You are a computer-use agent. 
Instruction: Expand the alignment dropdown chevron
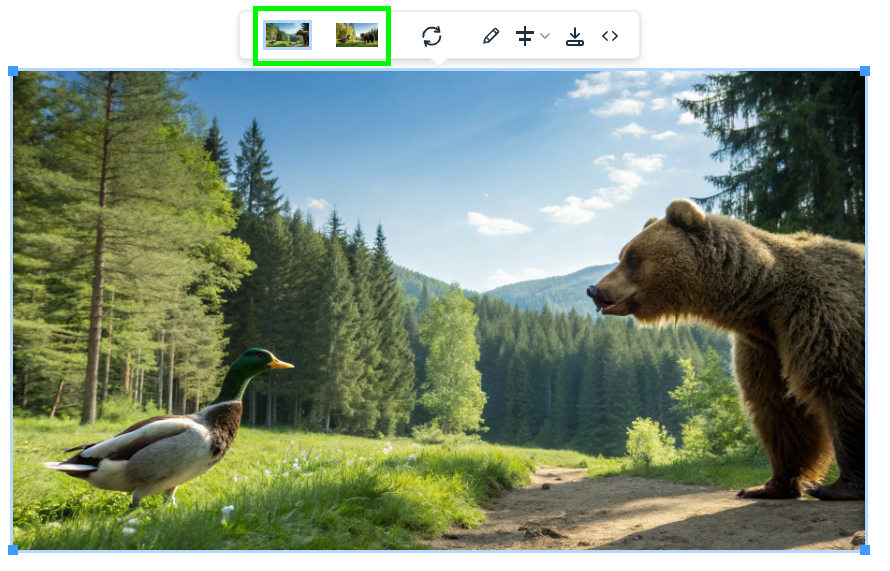[545, 36]
